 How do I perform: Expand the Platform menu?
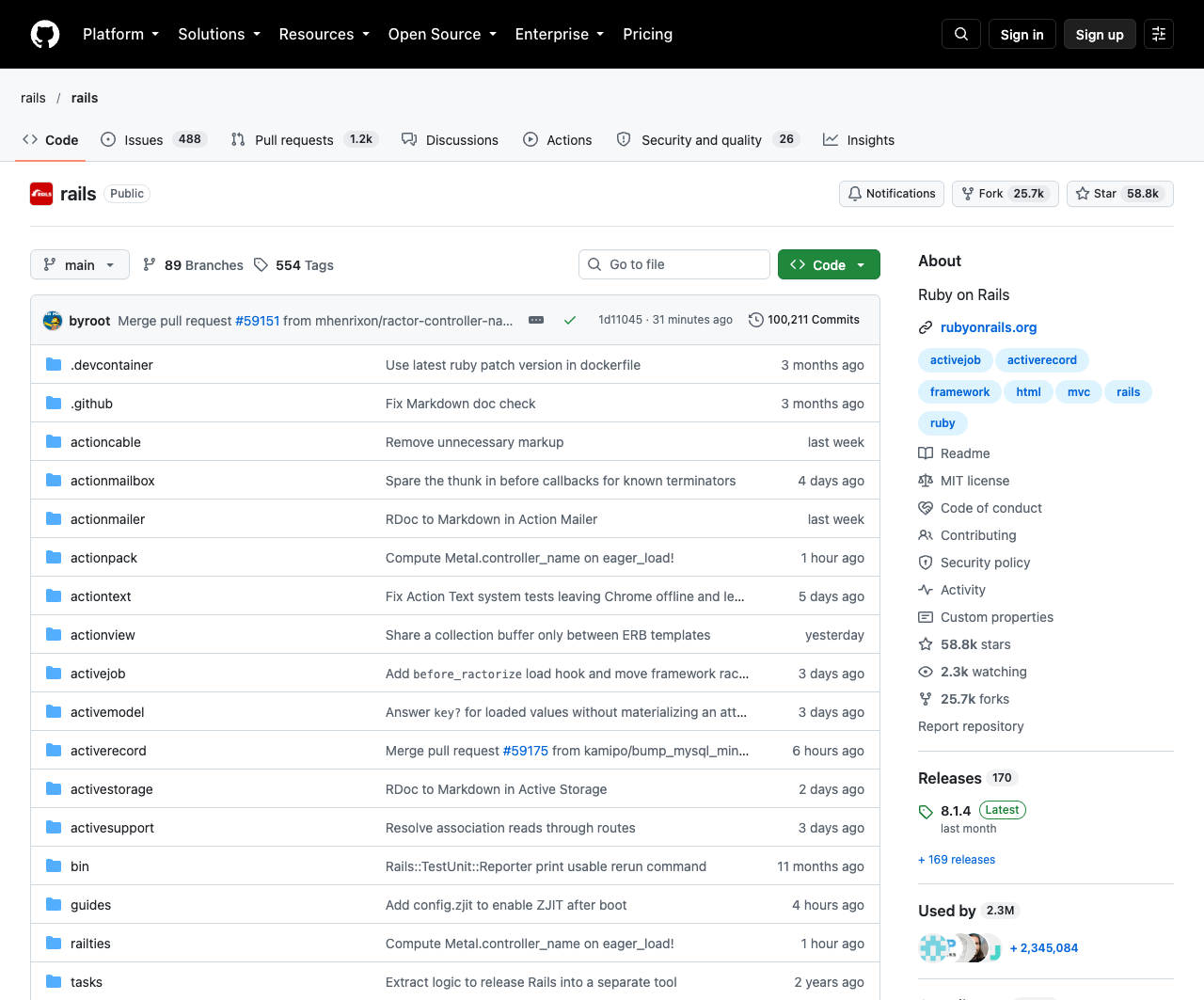pyautogui.click(x=120, y=35)
